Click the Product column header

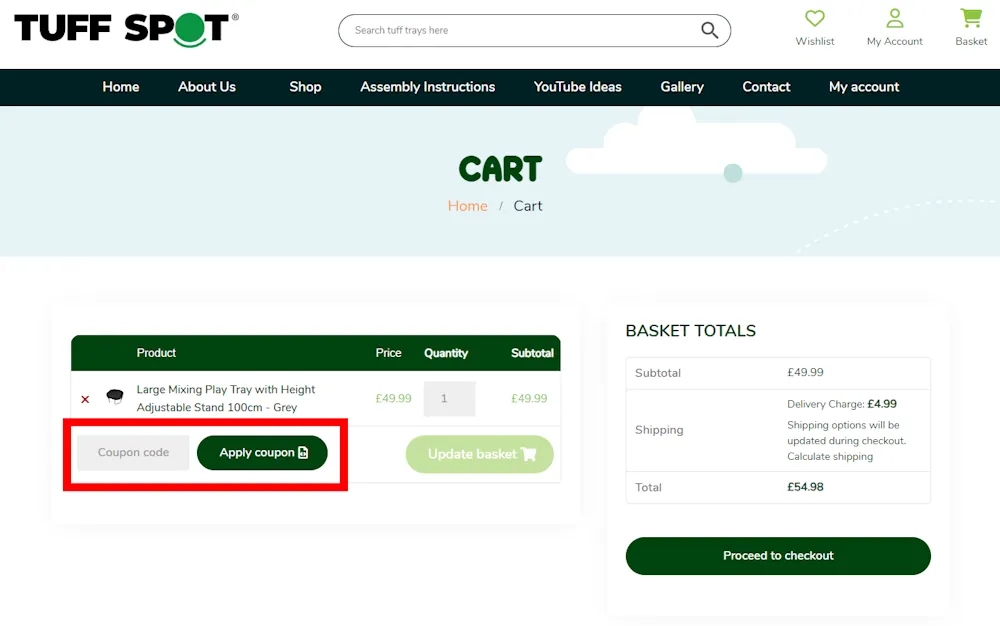coord(156,353)
